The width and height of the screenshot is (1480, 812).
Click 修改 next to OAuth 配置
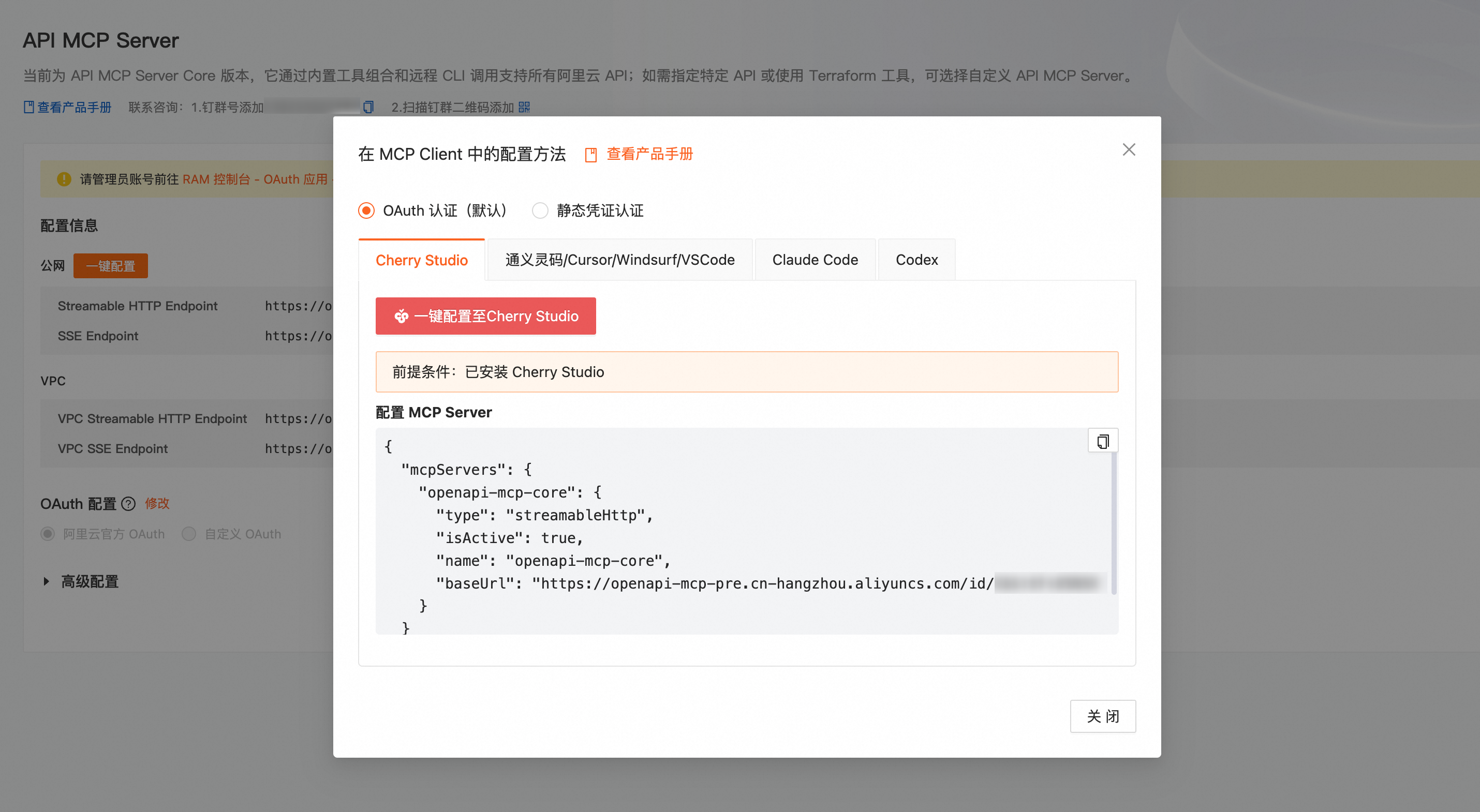[157, 504]
